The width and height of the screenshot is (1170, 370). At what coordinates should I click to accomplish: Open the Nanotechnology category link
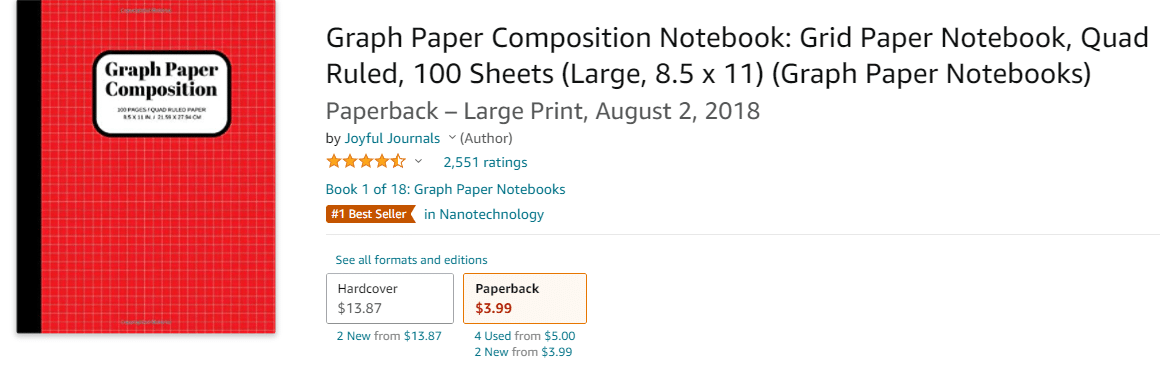[x=484, y=214]
